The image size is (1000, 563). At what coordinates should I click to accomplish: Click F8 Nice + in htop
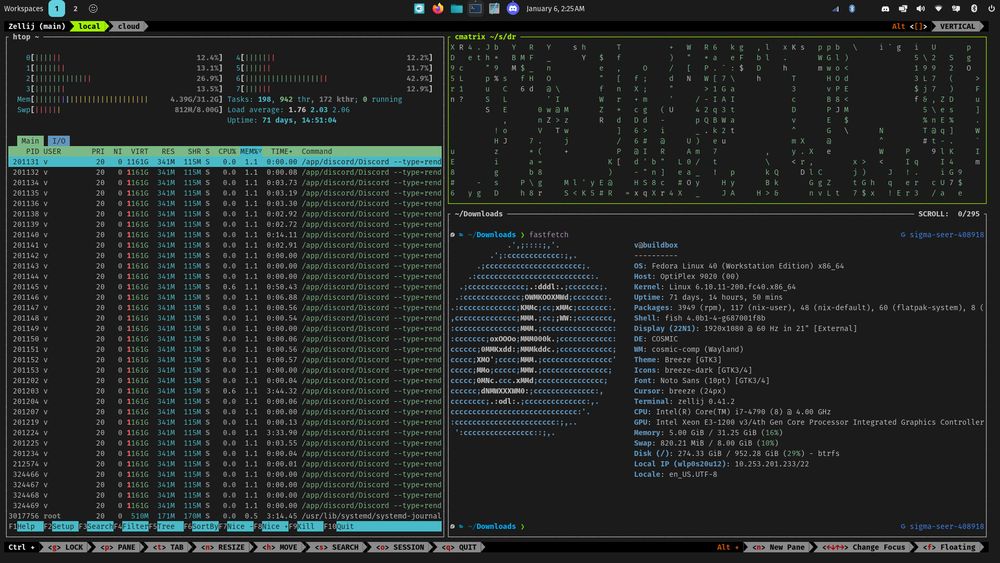[271, 526]
